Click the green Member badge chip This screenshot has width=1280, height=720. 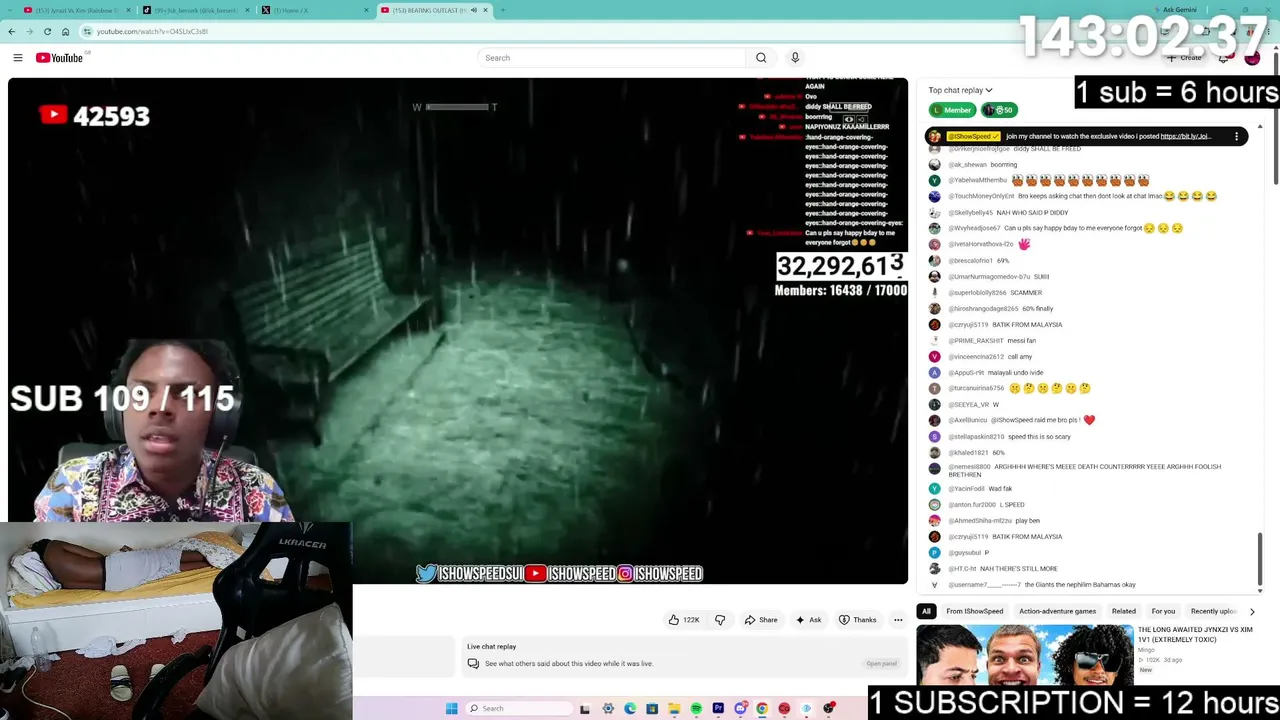pyautogui.click(x=952, y=110)
